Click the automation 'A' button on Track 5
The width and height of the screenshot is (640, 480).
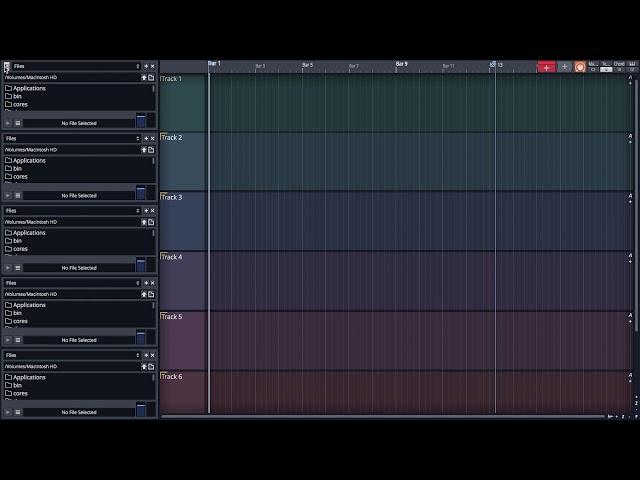coord(630,315)
